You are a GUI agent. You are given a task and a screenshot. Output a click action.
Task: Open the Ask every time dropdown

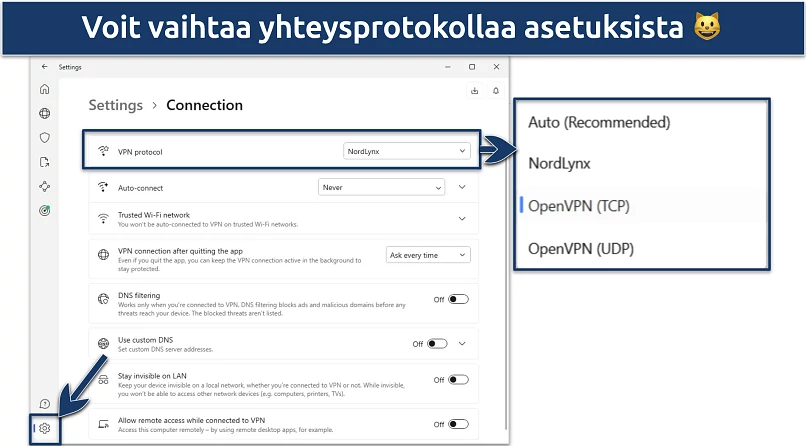click(428, 255)
